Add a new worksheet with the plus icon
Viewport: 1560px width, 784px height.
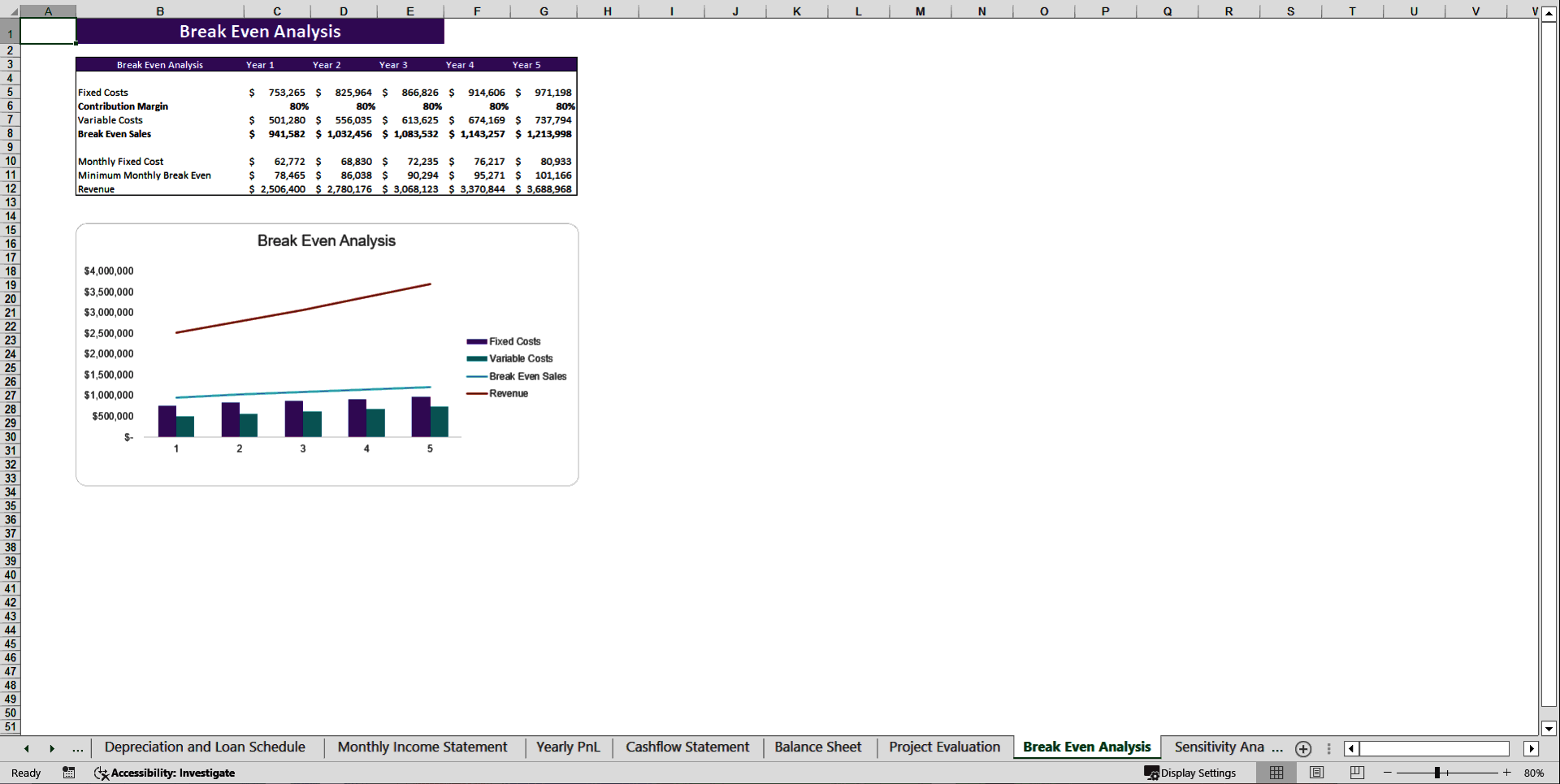1303,748
